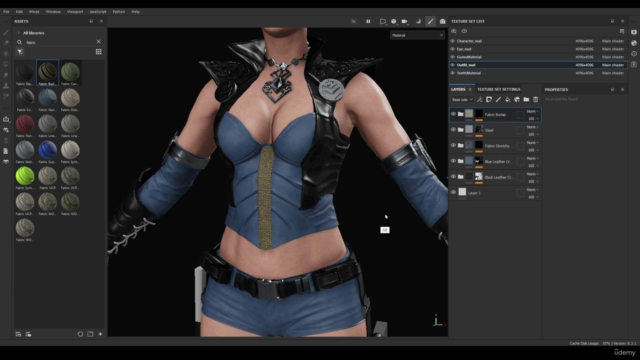Click the crossed-out symmetry icon in viewport toolbar
The width and height of the screenshot is (640, 360).
point(353,21)
